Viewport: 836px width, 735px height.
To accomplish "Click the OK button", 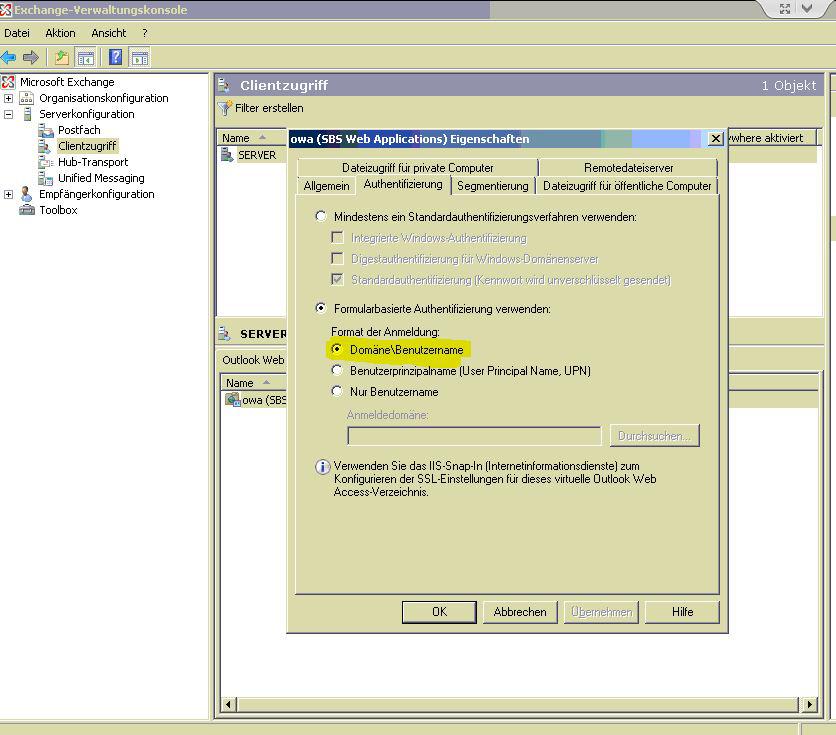I will tap(439, 612).
